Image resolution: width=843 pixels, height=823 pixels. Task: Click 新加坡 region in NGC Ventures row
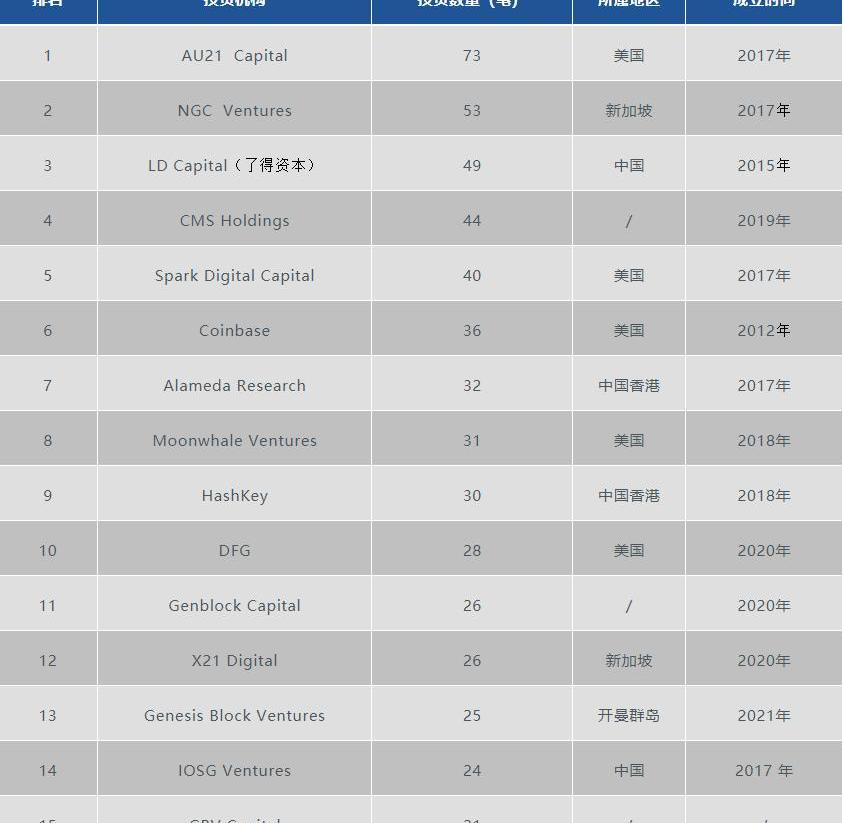(628, 110)
